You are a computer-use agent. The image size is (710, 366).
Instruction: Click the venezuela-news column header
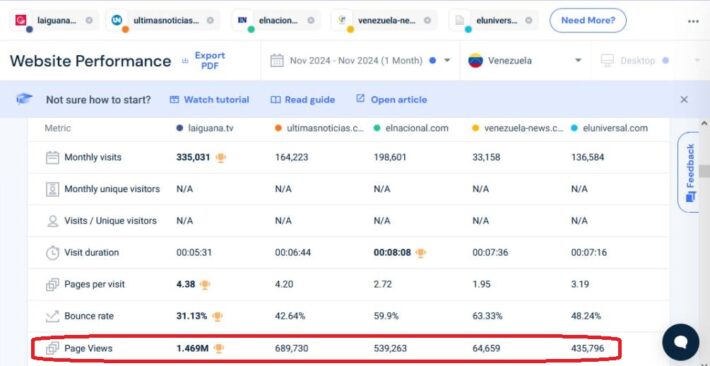tap(518, 128)
